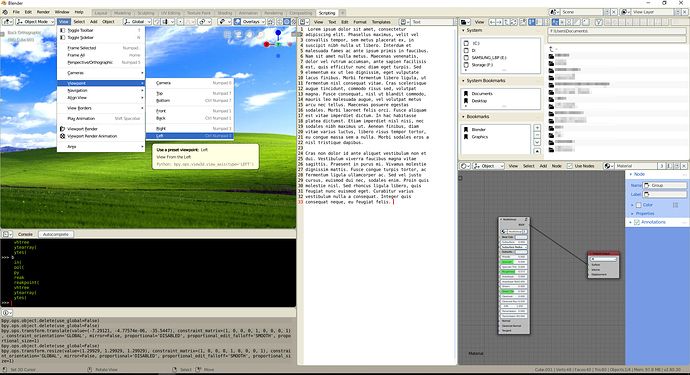Create new folder in file browser

[x=523, y=22]
